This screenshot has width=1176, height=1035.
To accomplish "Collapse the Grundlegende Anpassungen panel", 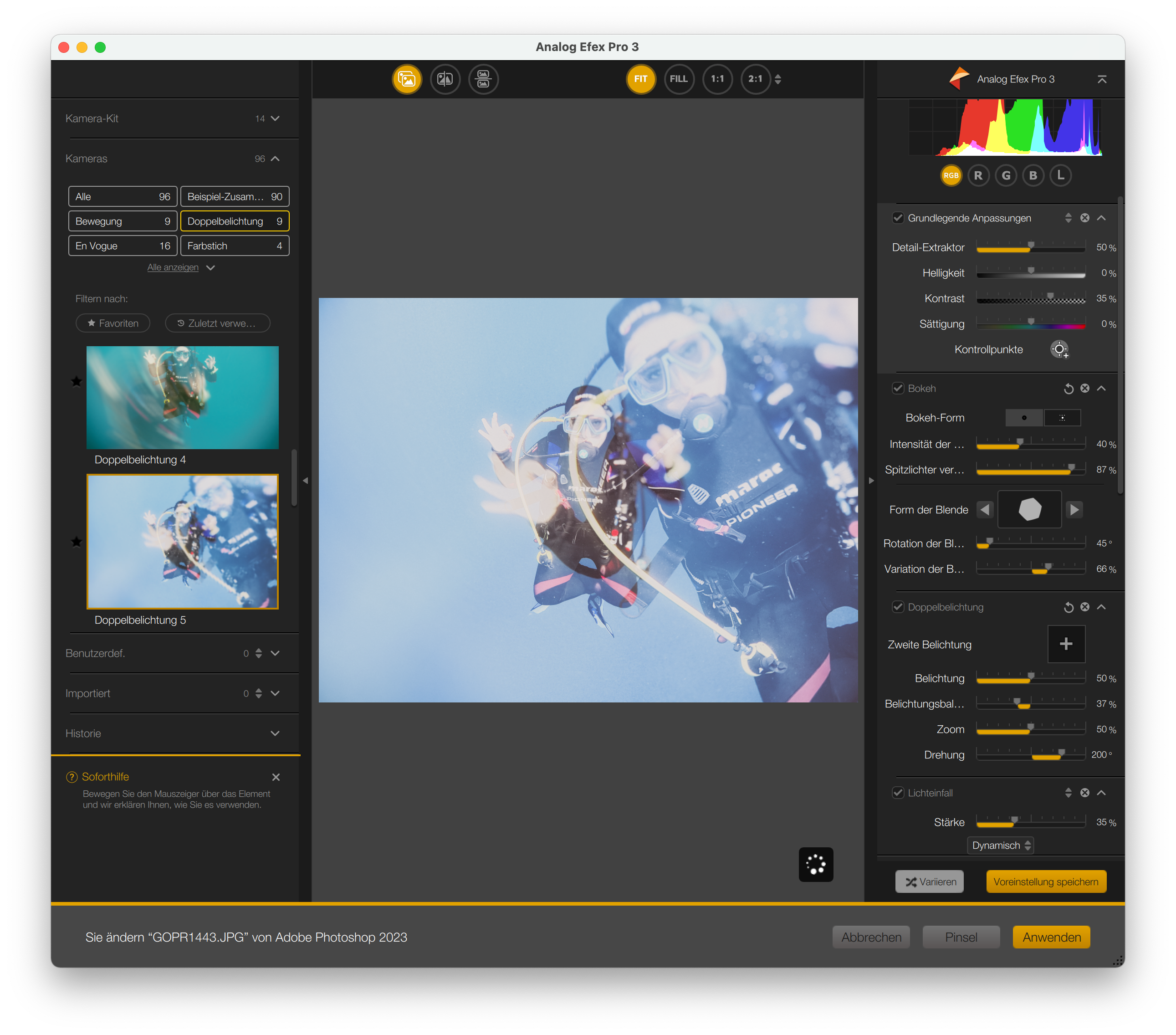I will pos(1101,218).
